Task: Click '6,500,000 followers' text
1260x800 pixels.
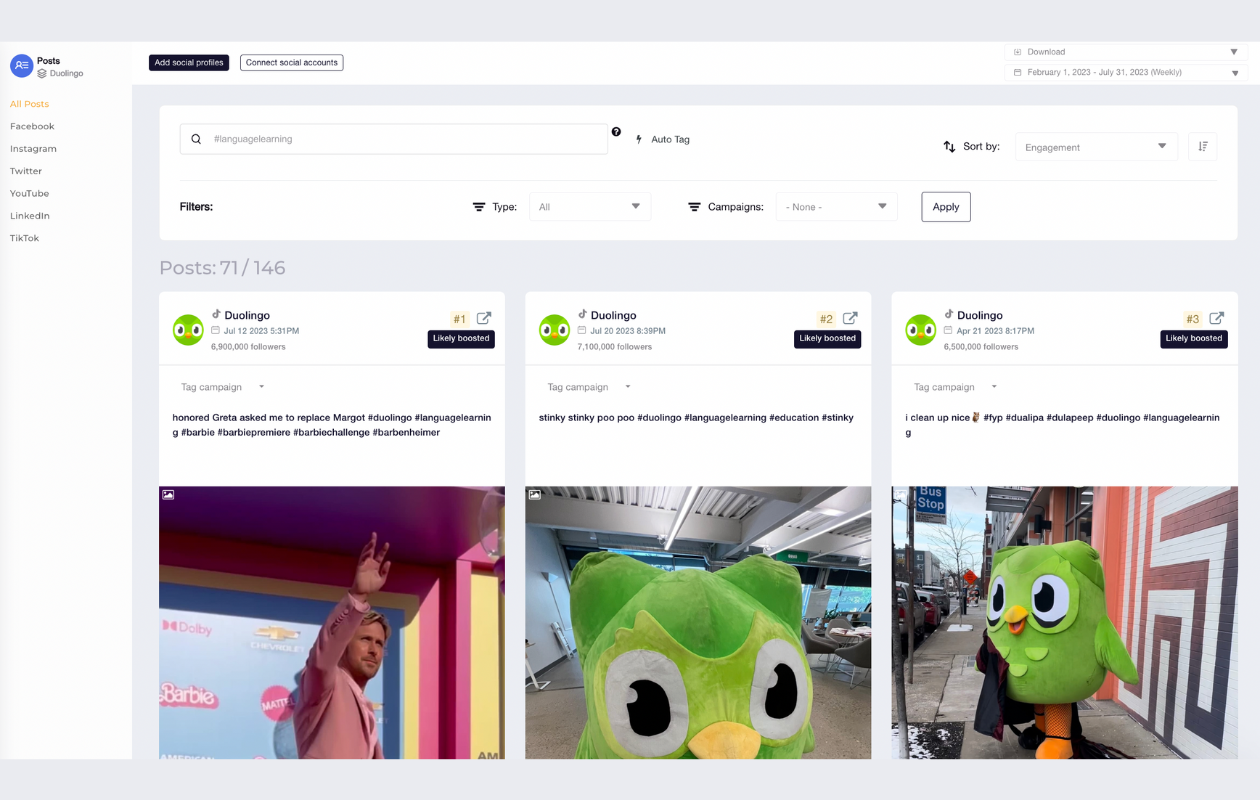Action: 981,347
